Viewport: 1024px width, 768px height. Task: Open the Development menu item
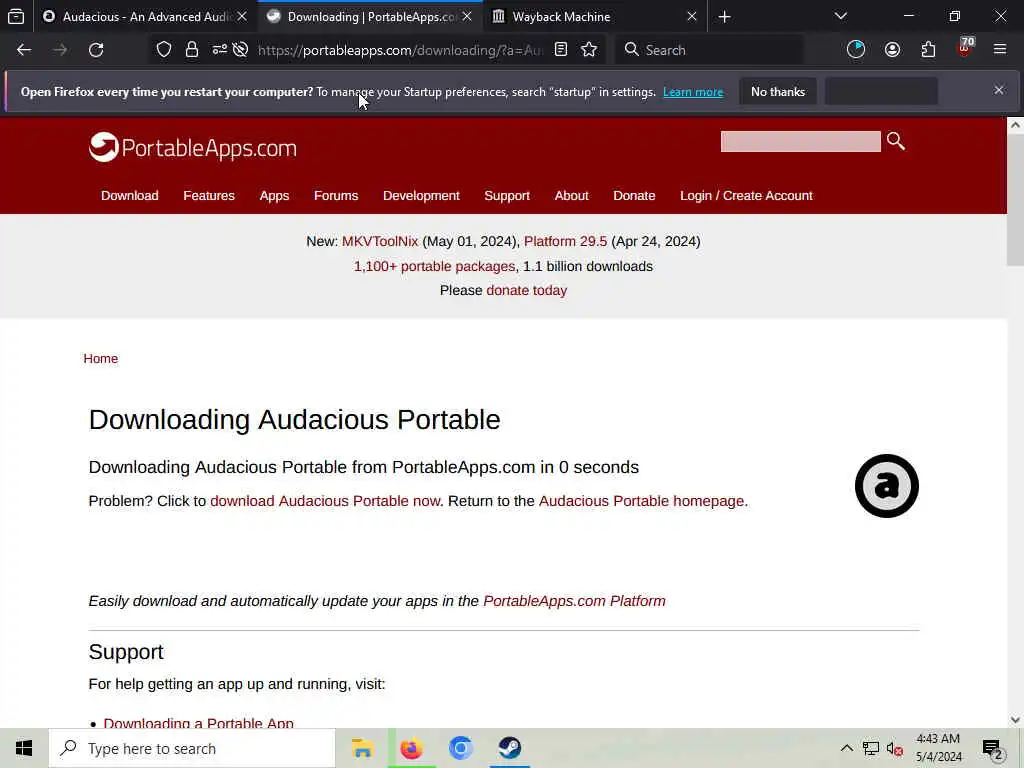tap(421, 196)
